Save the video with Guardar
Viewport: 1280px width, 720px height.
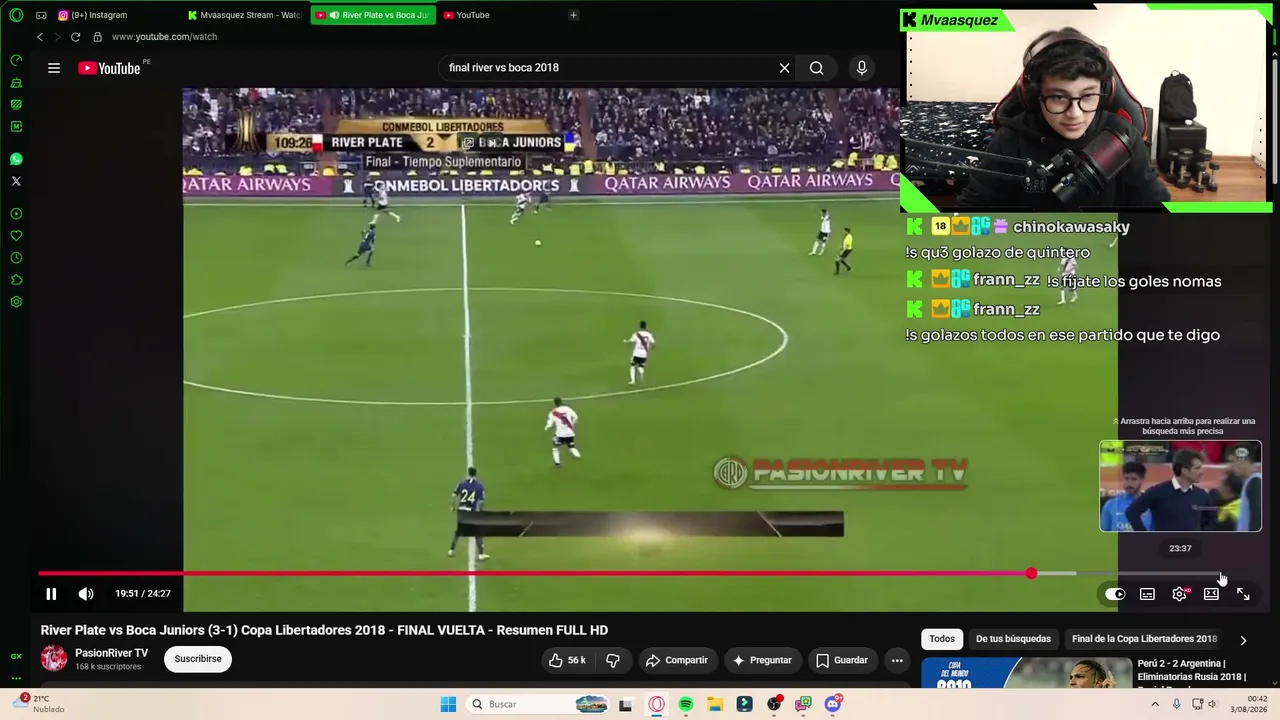click(842, 660)
